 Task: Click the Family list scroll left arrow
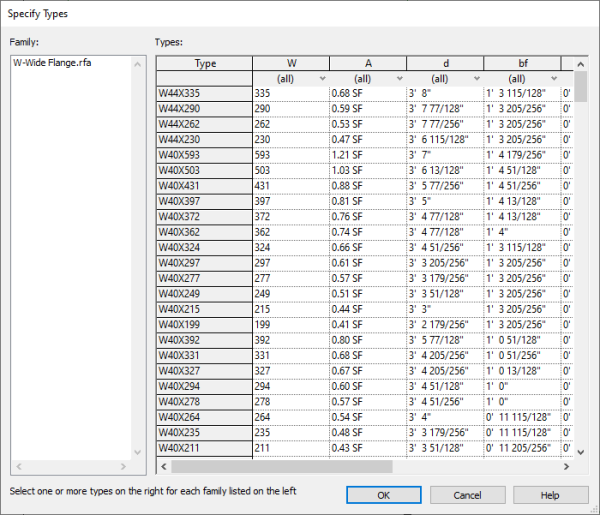[x=16, y=467]
